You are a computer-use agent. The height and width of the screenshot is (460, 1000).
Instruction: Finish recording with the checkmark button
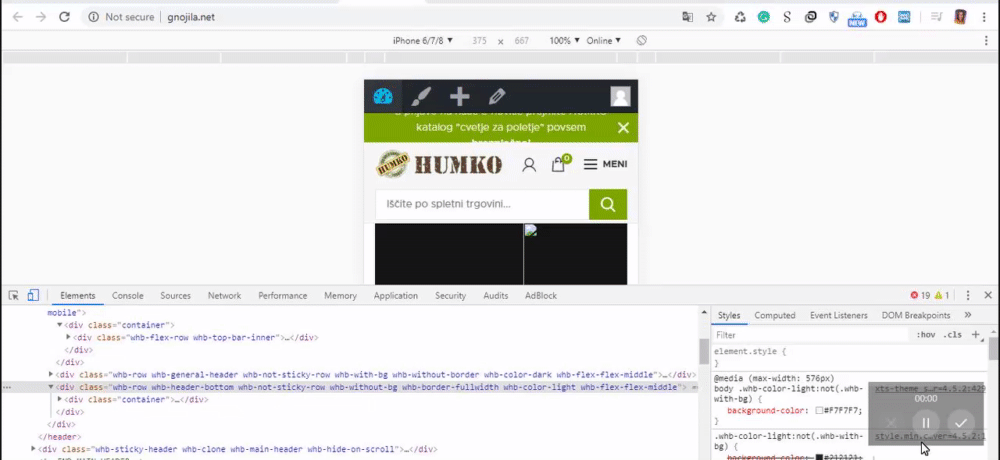point(961,422)
